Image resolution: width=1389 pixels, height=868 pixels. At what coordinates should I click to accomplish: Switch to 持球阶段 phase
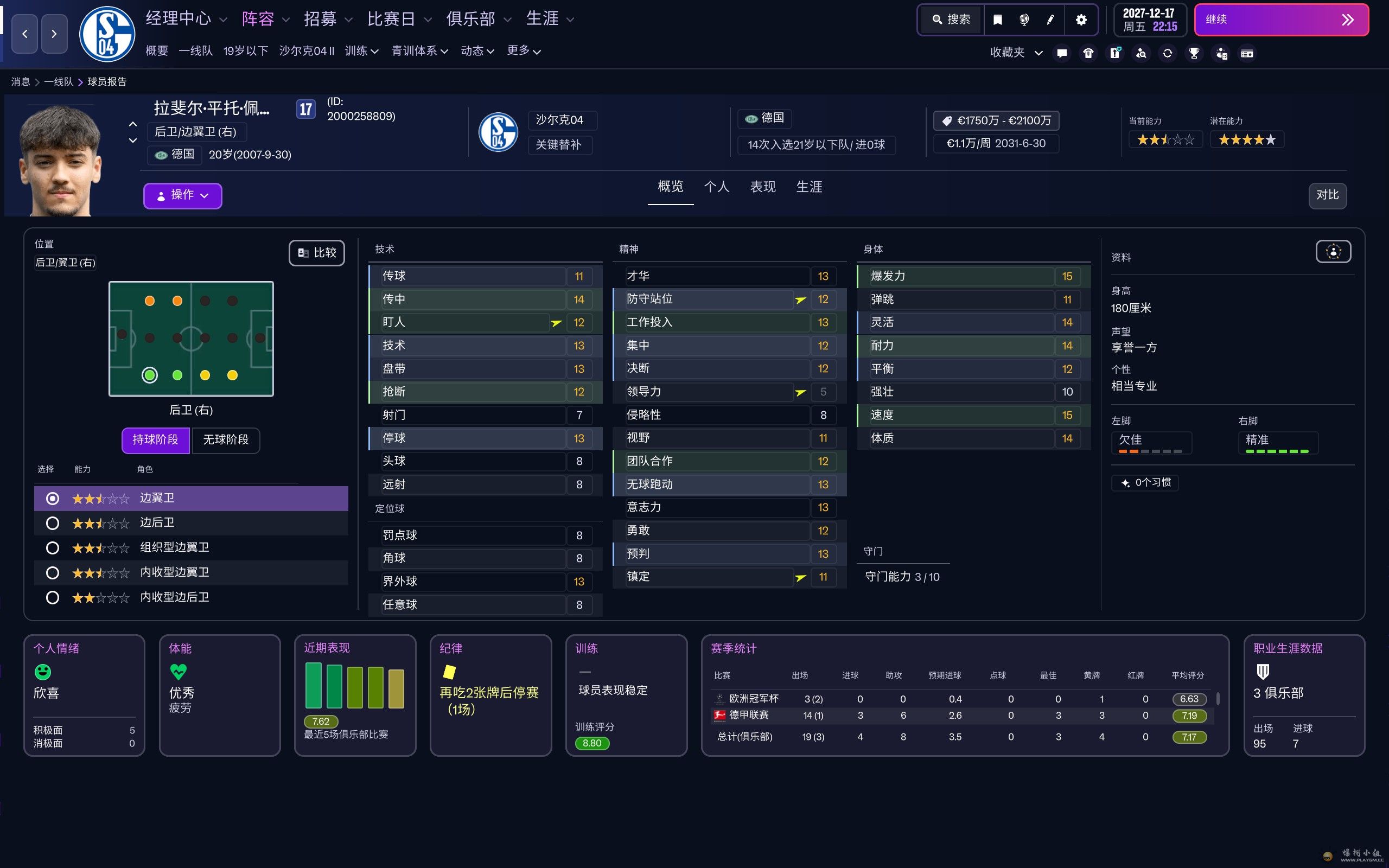pyautogui.click(x=156, y=441)
